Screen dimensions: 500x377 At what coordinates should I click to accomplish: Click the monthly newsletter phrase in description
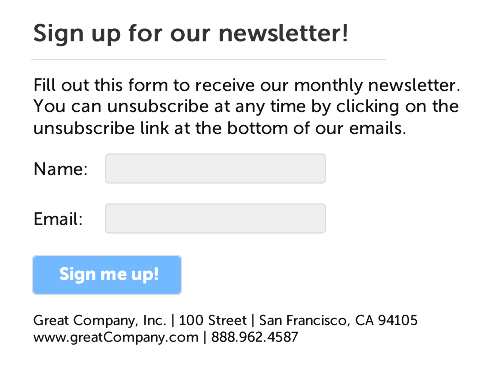pos(377,85)
